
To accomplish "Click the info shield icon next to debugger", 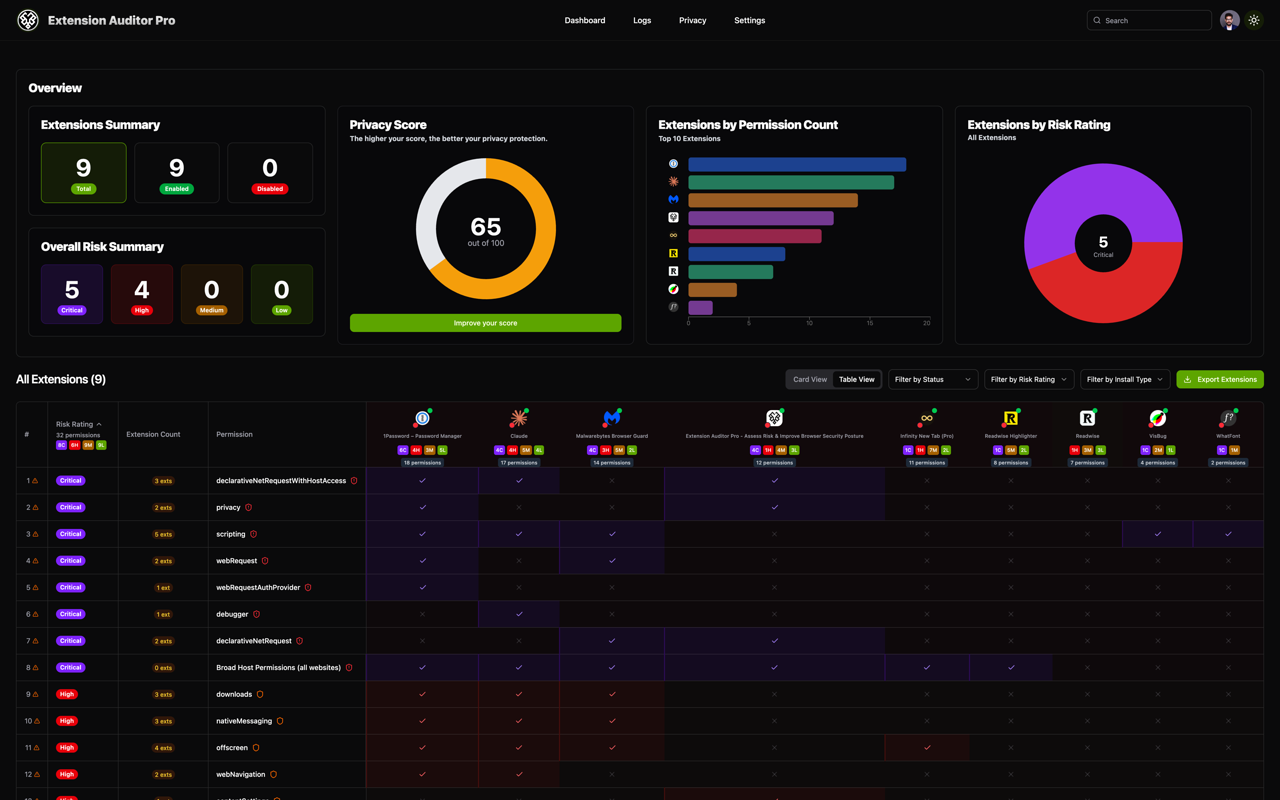I will click(256, 614).
